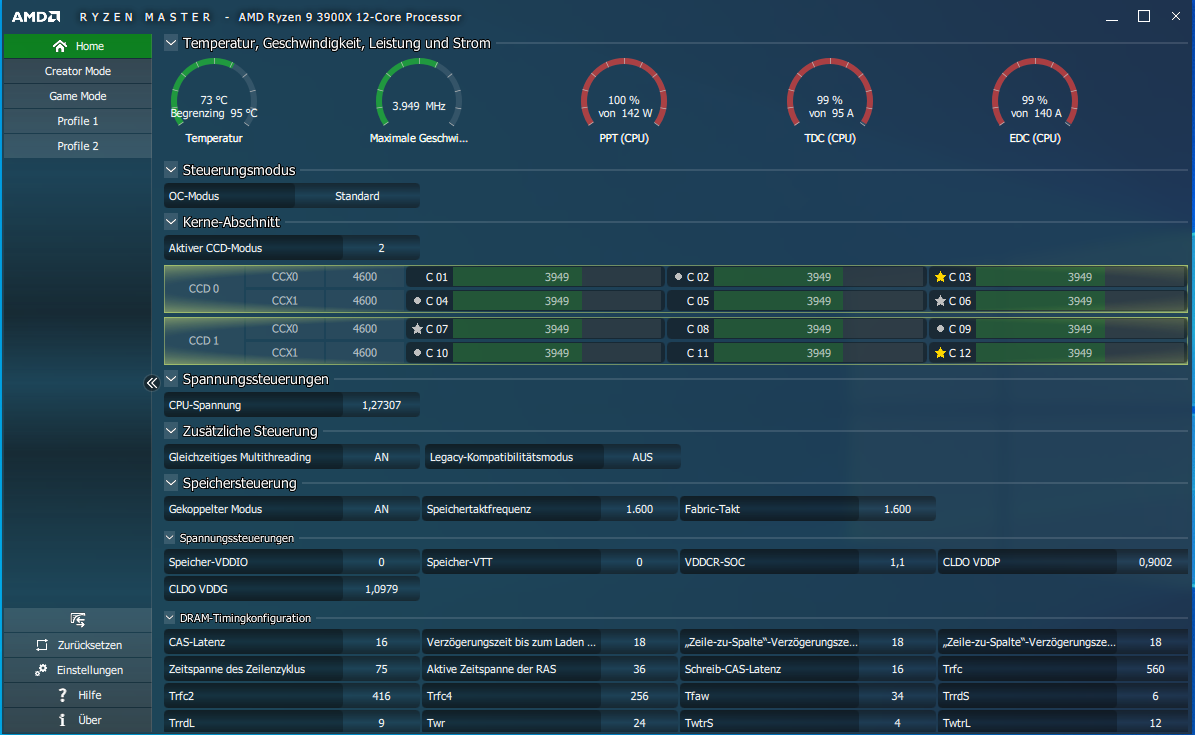Switch to Game Mode
Screen dimensions: 1195x735
click(78, 96)
